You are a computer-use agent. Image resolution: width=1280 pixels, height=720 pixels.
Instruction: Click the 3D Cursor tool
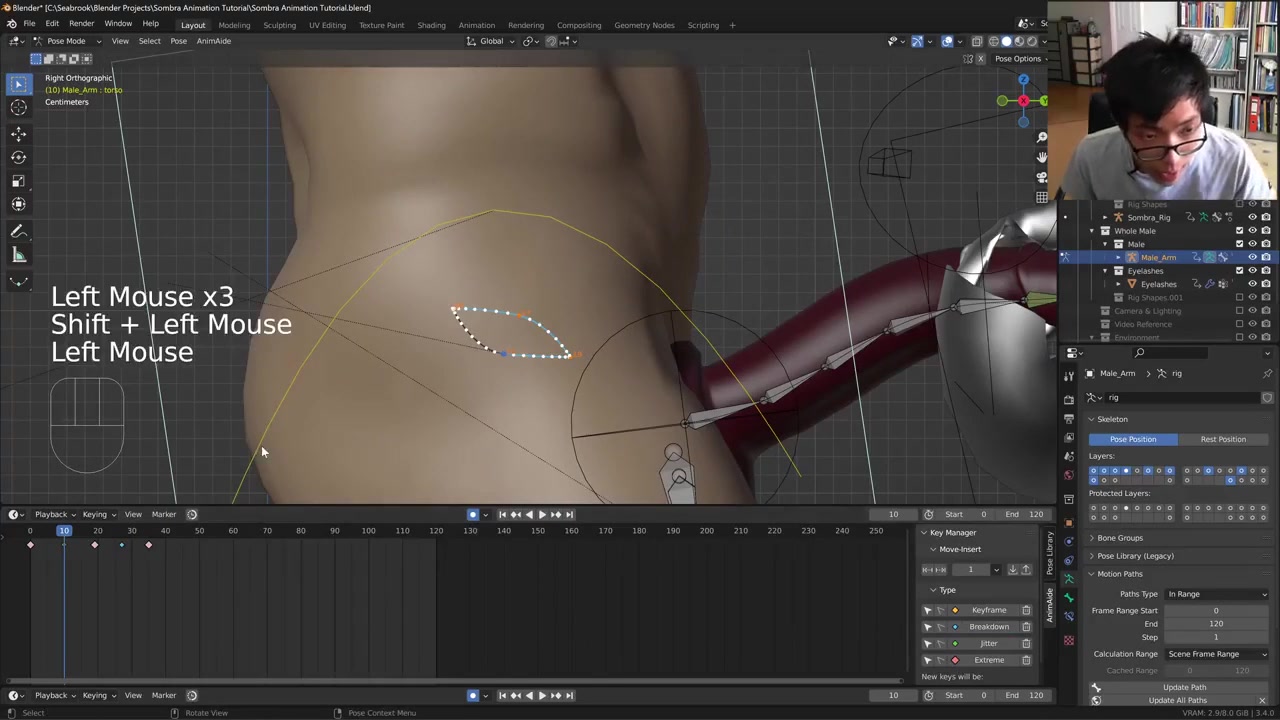[18, 108]
